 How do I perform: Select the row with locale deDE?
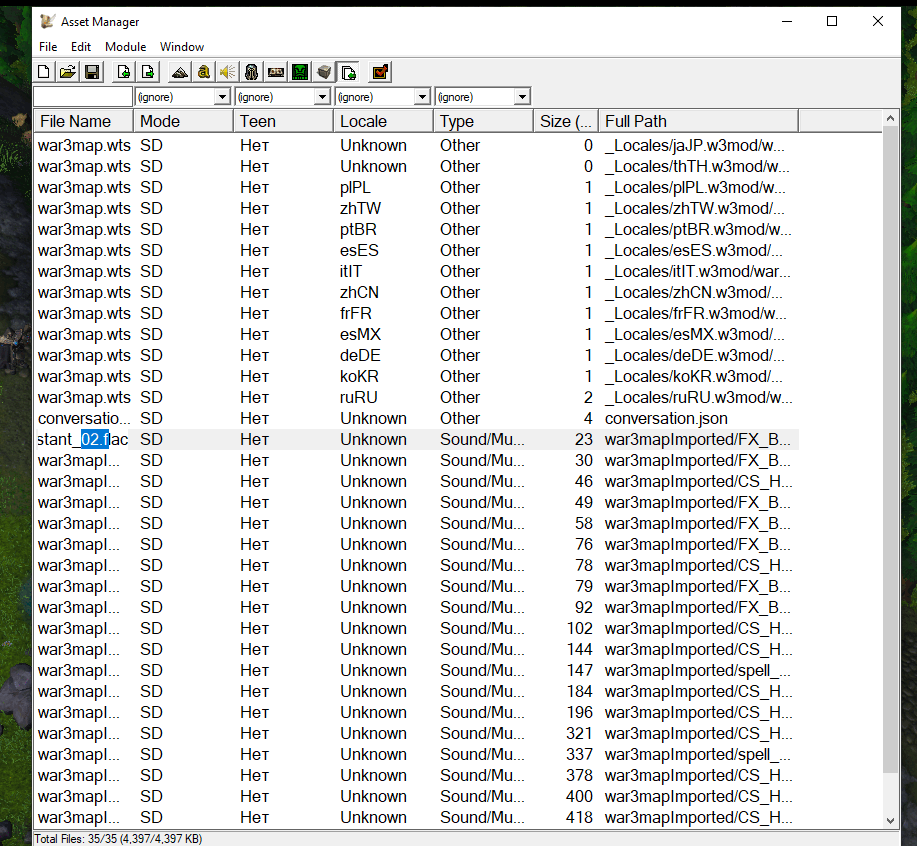point(416,355)
